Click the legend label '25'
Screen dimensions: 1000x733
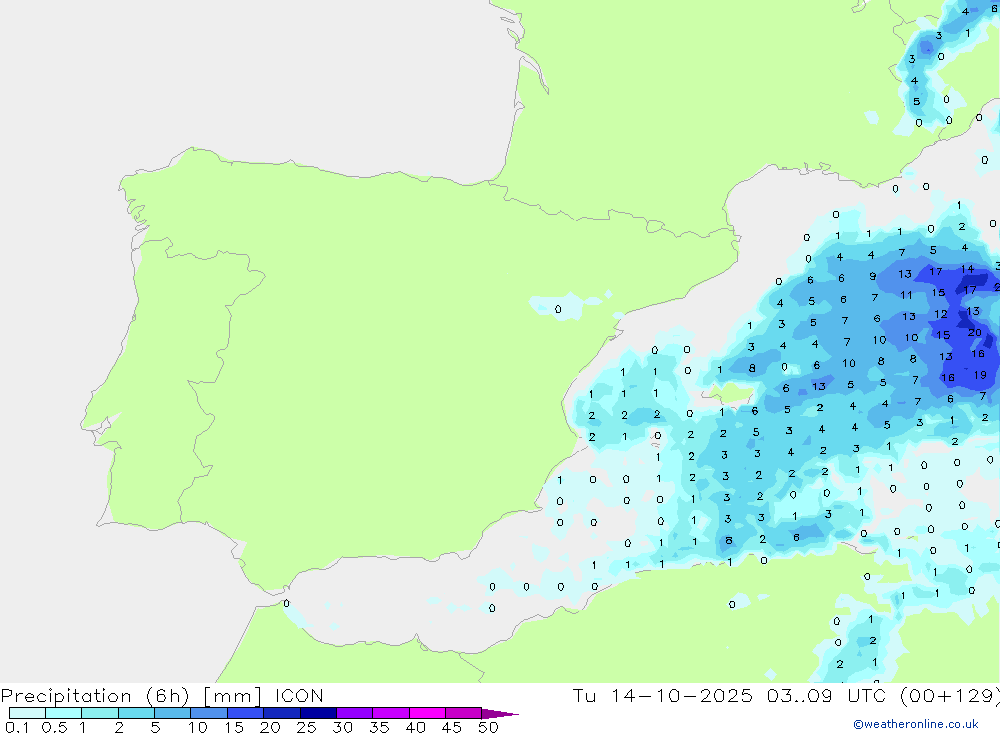coord(306,727)
